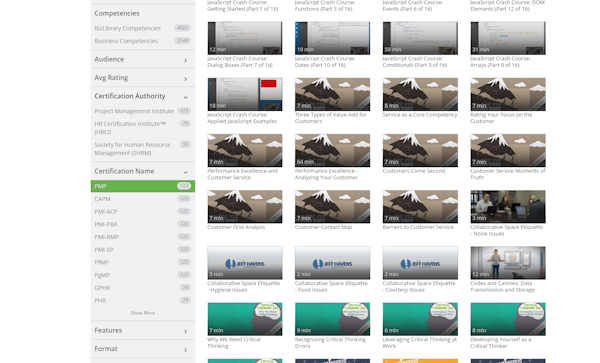The width and height of the screenshot is (600, 363).
Task: Expand the Avg Rating filter section
Action: [142, 78]
